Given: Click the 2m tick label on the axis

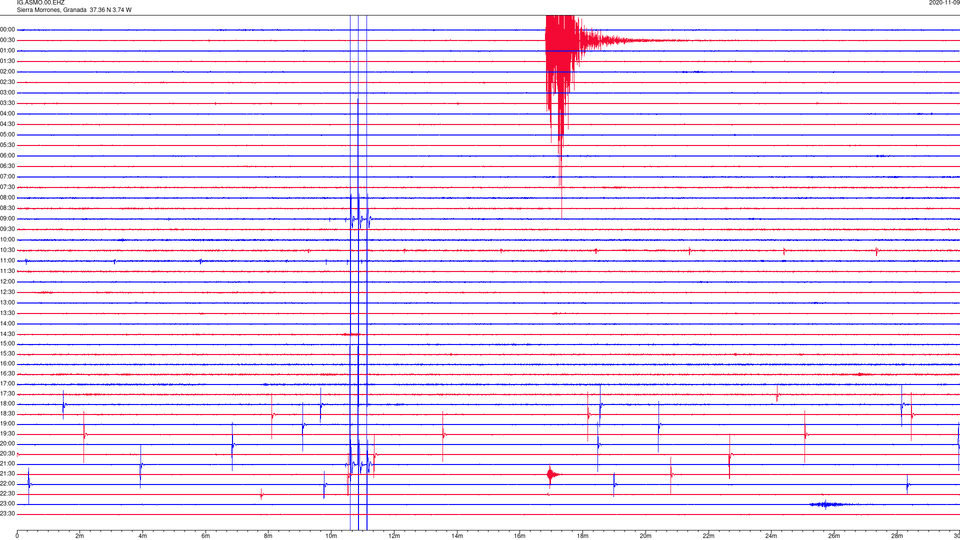Looking at the screenshot, I should pyautogui.click(x=80, y=536).
